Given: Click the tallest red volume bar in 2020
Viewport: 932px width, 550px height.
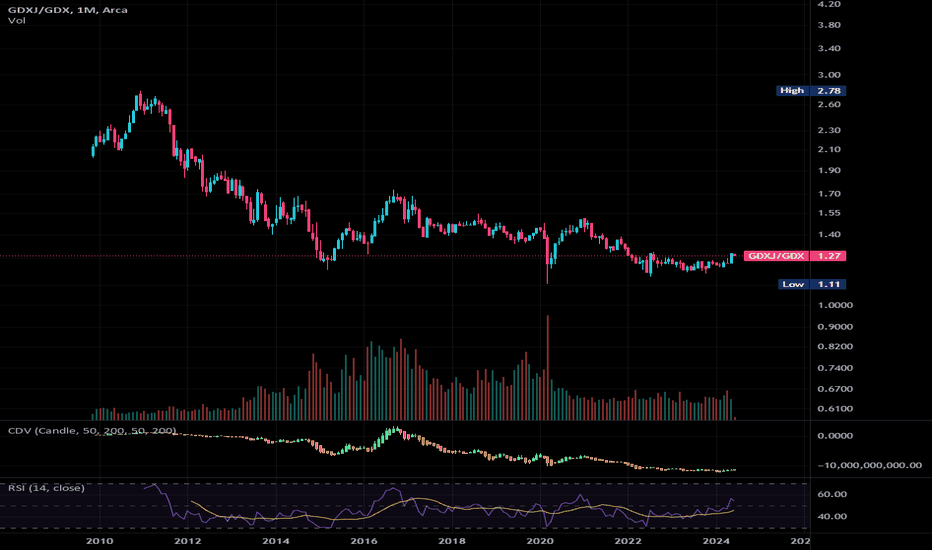Looking at the screenshot, I should pyautogui.click(x=547, y=367).
